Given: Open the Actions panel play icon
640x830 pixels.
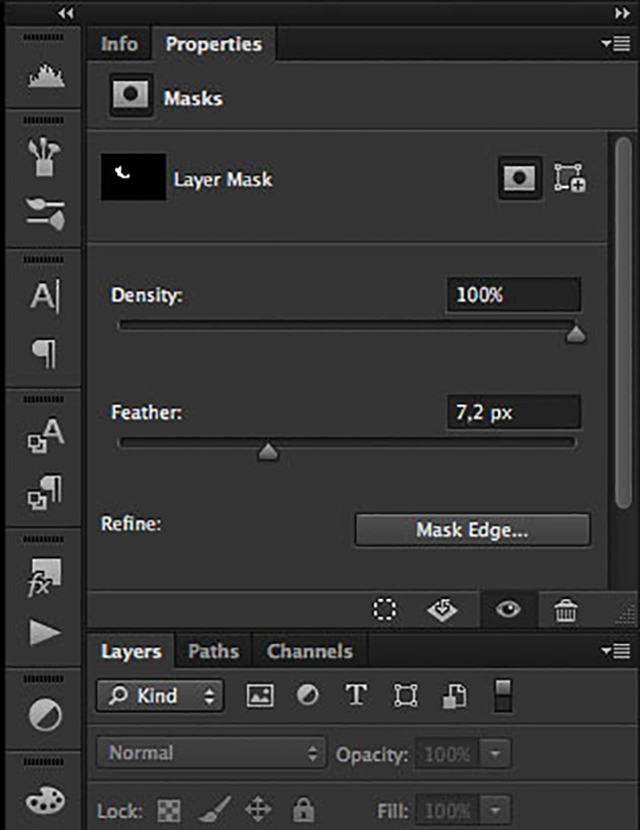Looking at the screenshot, I should (45, 633).
